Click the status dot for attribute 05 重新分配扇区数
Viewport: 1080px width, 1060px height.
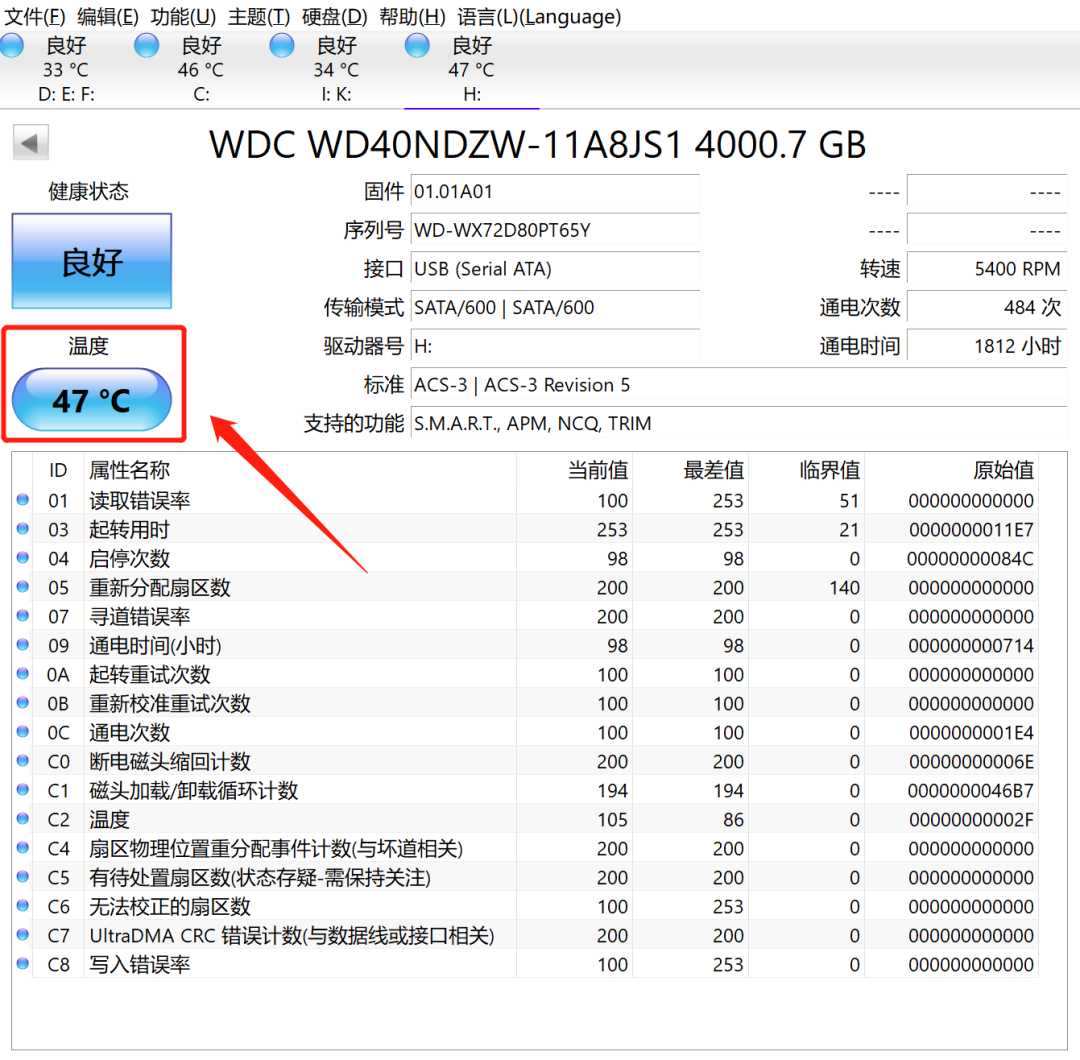(x=23, y=586)
